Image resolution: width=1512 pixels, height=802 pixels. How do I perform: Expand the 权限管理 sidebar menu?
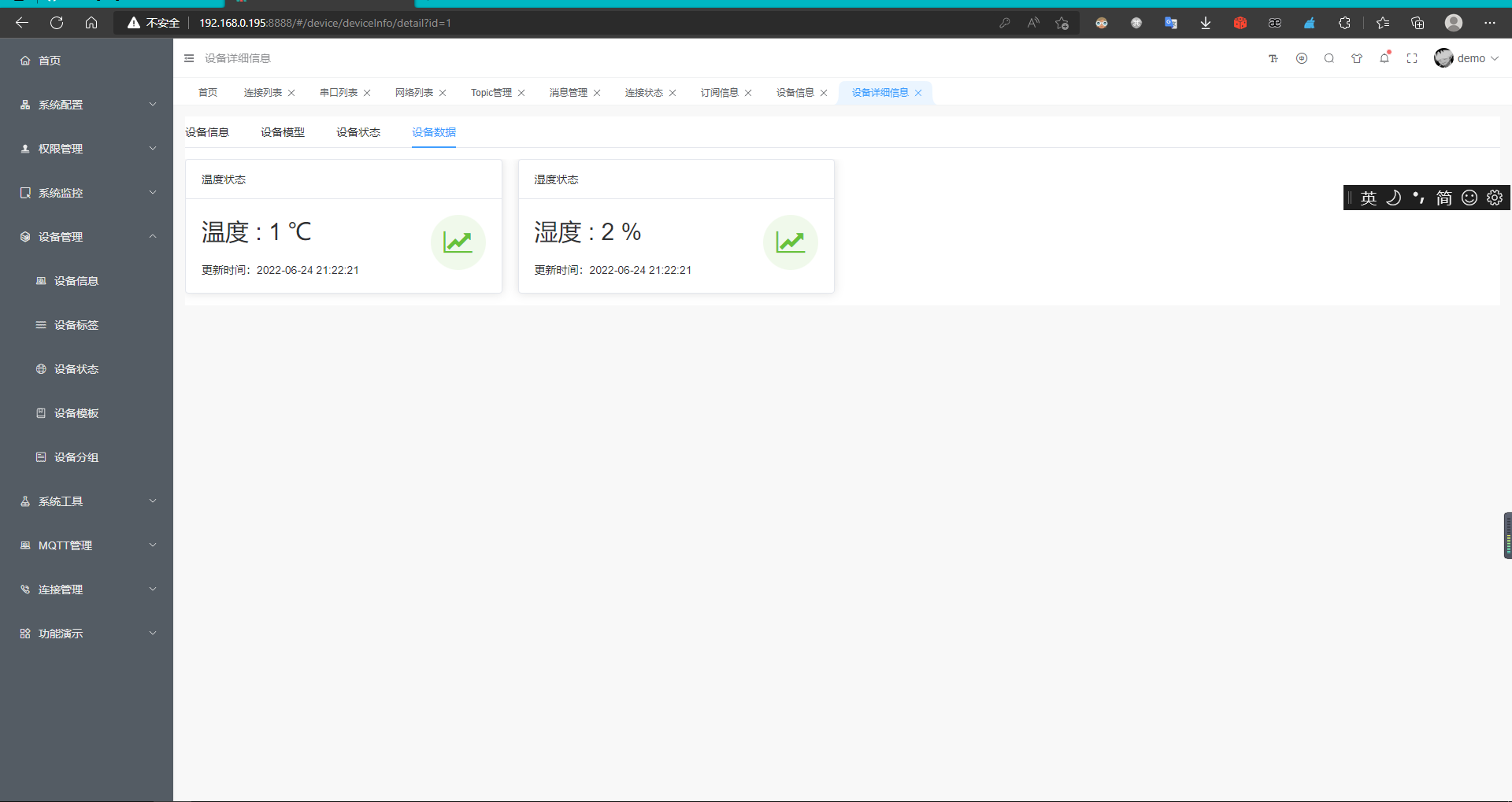click(87, 148)
